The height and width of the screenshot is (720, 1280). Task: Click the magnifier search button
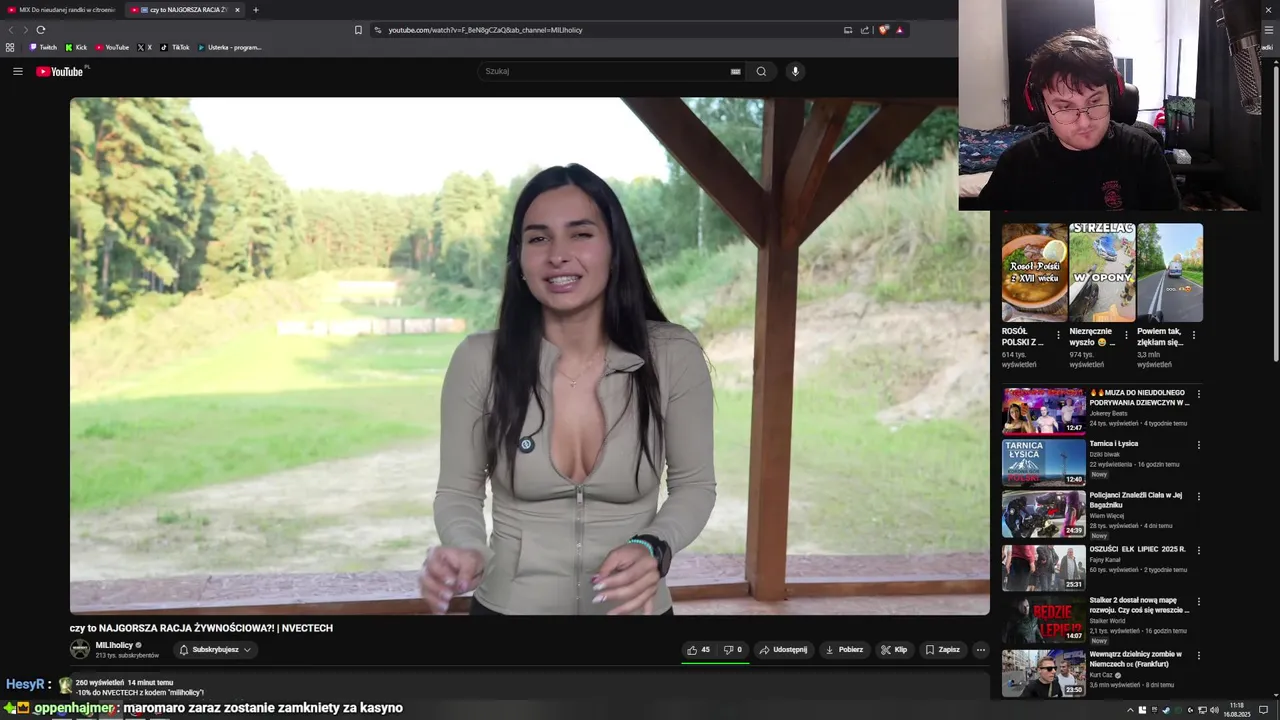pyautogui.click(x=761, y=71)
